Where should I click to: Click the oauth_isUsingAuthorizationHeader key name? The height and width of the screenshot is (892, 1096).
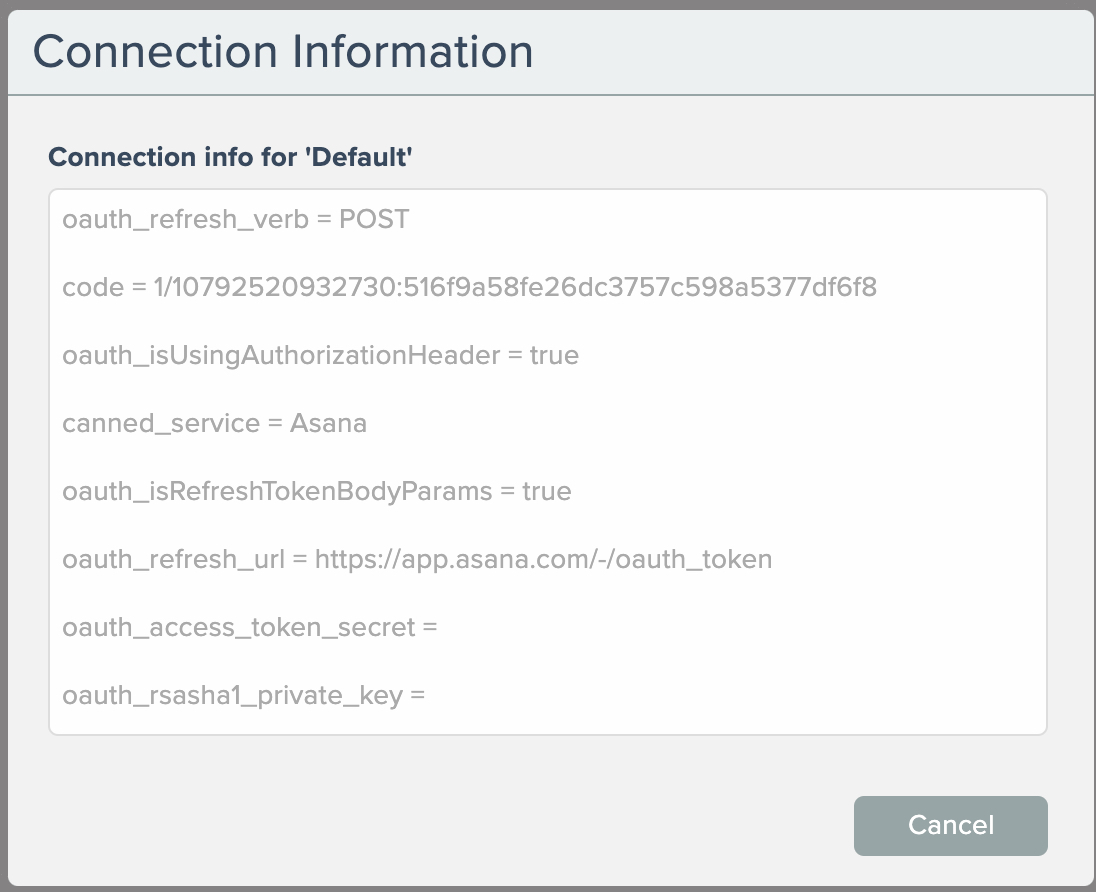[x=281, y=355]
